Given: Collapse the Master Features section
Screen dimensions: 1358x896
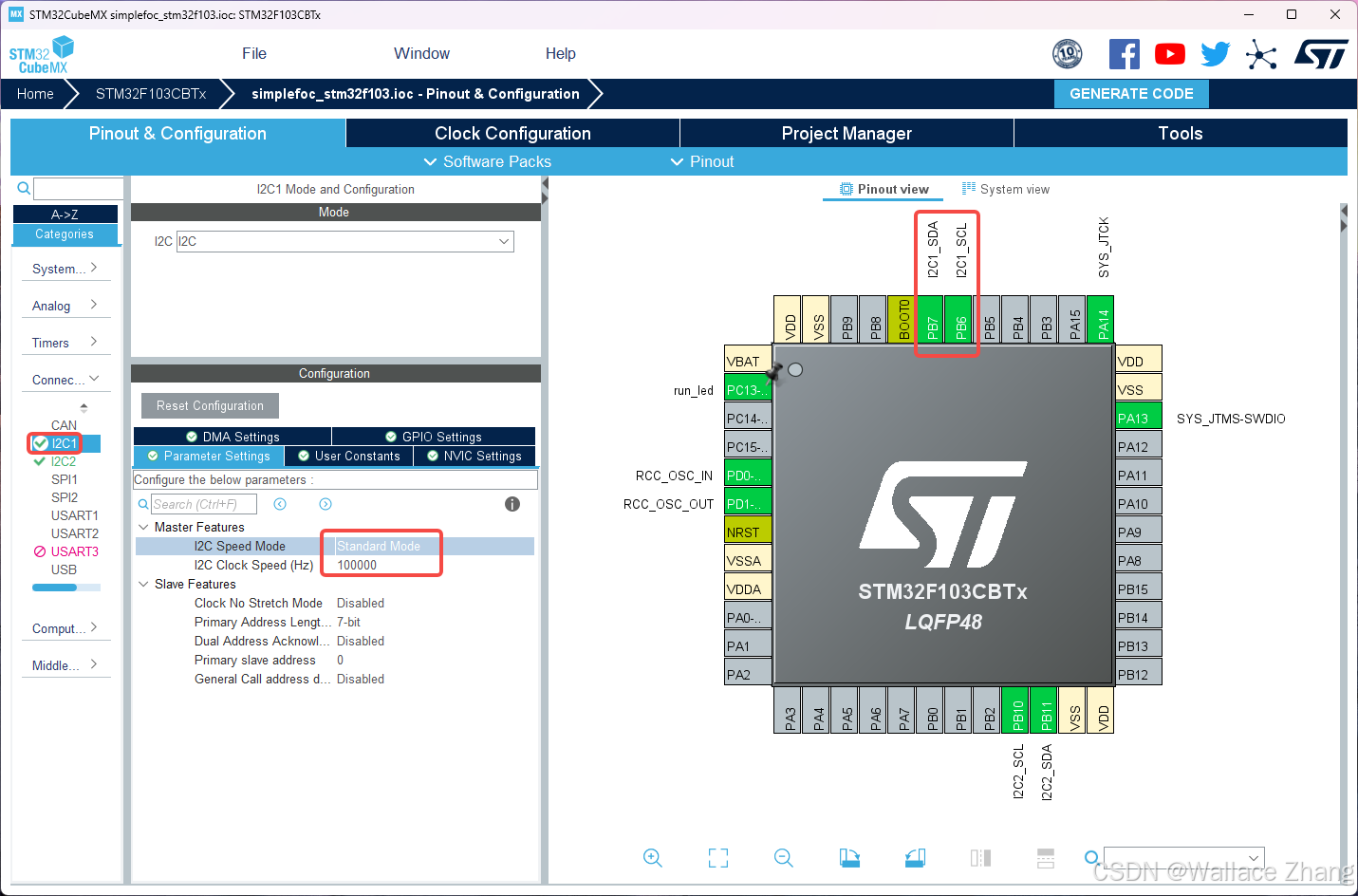Looking at the screenshot, I should [x=143, y=527].
